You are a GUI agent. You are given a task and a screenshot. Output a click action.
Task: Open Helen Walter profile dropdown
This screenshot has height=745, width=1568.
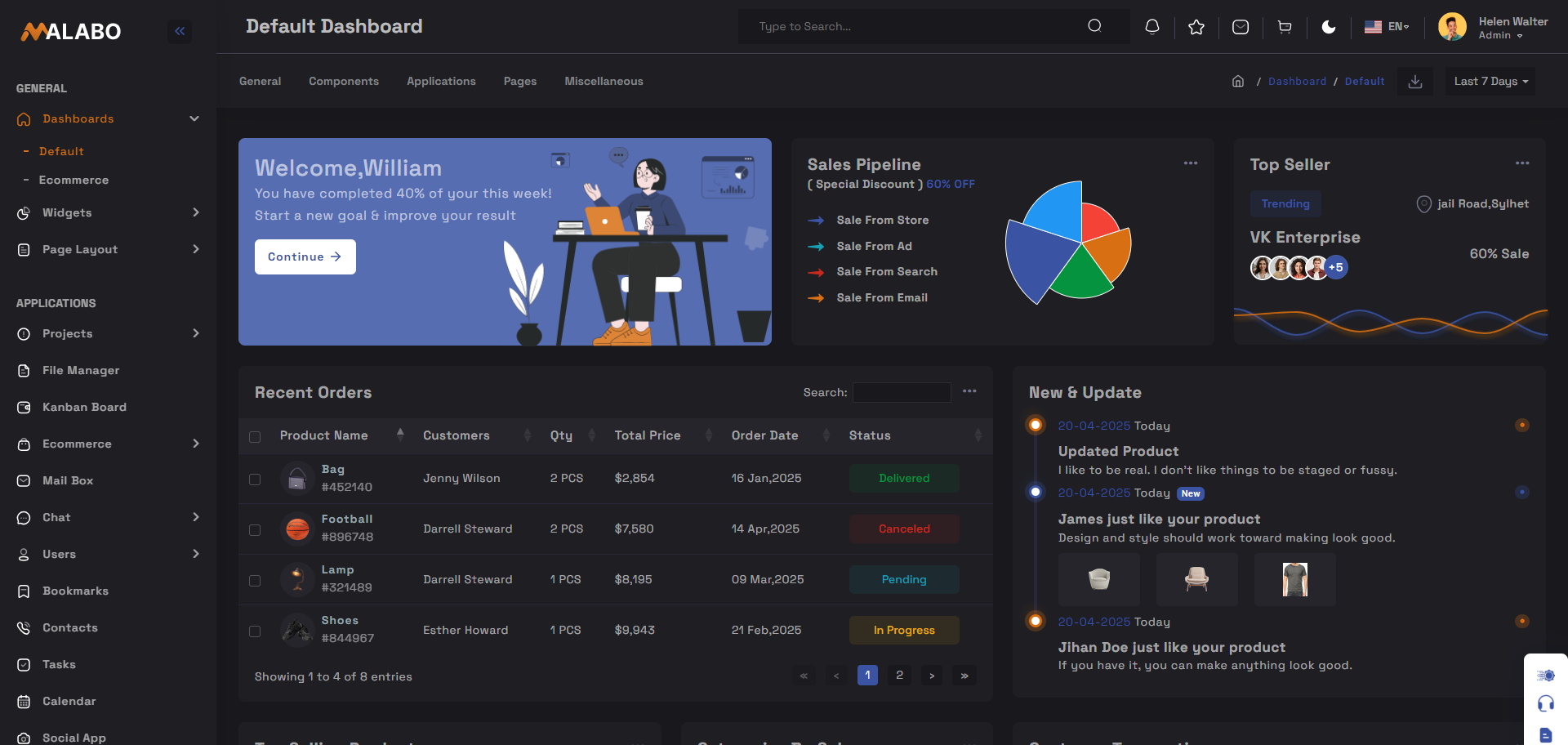pyautogui.click(x=1493, y=27)
